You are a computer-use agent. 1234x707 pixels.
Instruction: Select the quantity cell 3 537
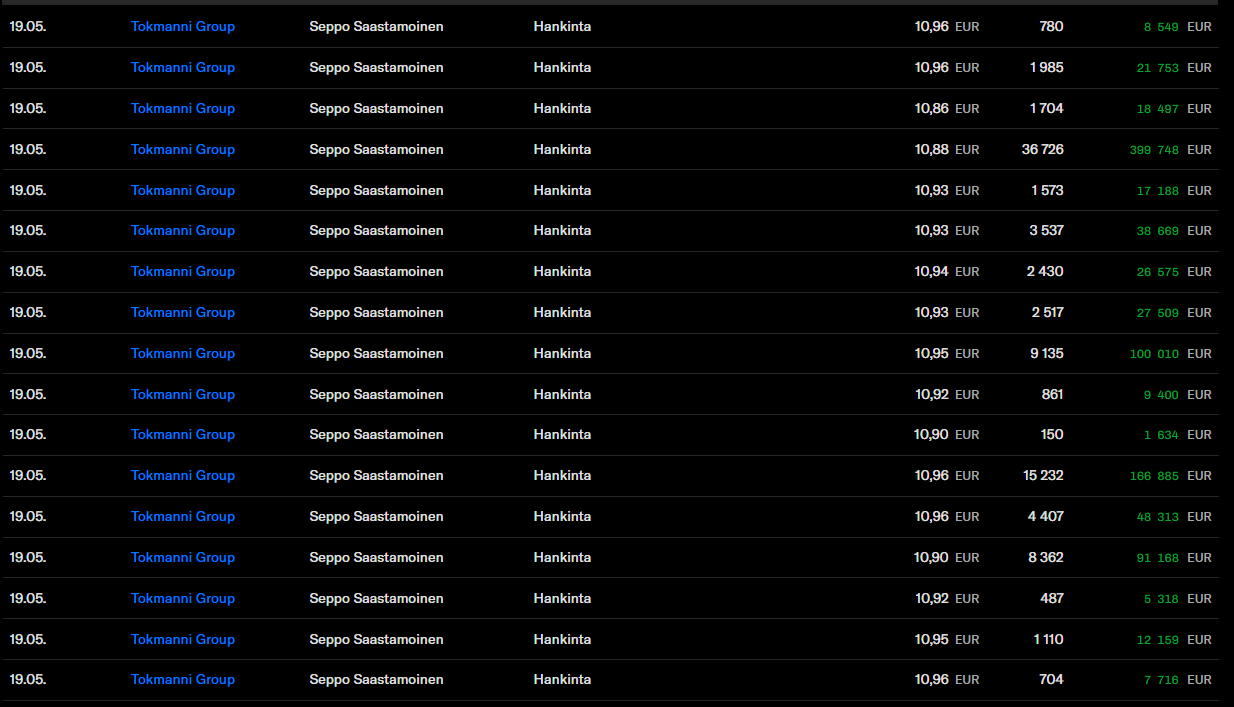pos(1047,231)
